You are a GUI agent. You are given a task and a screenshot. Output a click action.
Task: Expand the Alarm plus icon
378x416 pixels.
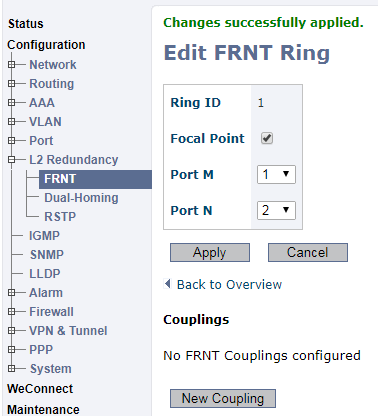click(12, 293)
